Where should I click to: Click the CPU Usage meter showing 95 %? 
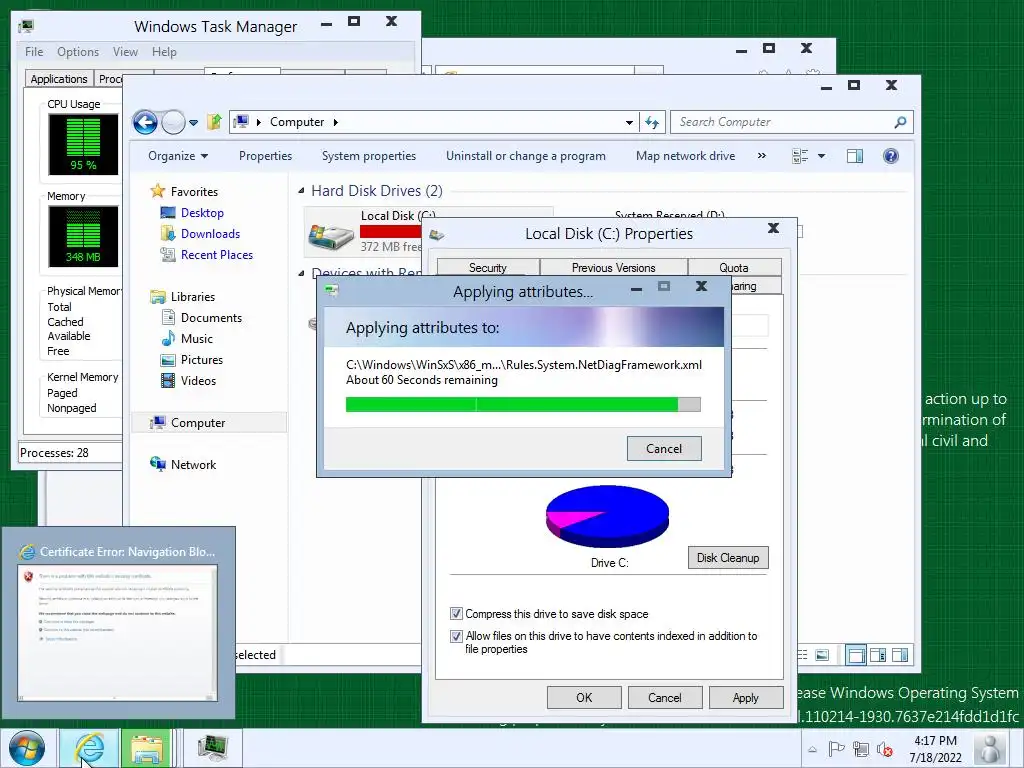tap(83, 144)
